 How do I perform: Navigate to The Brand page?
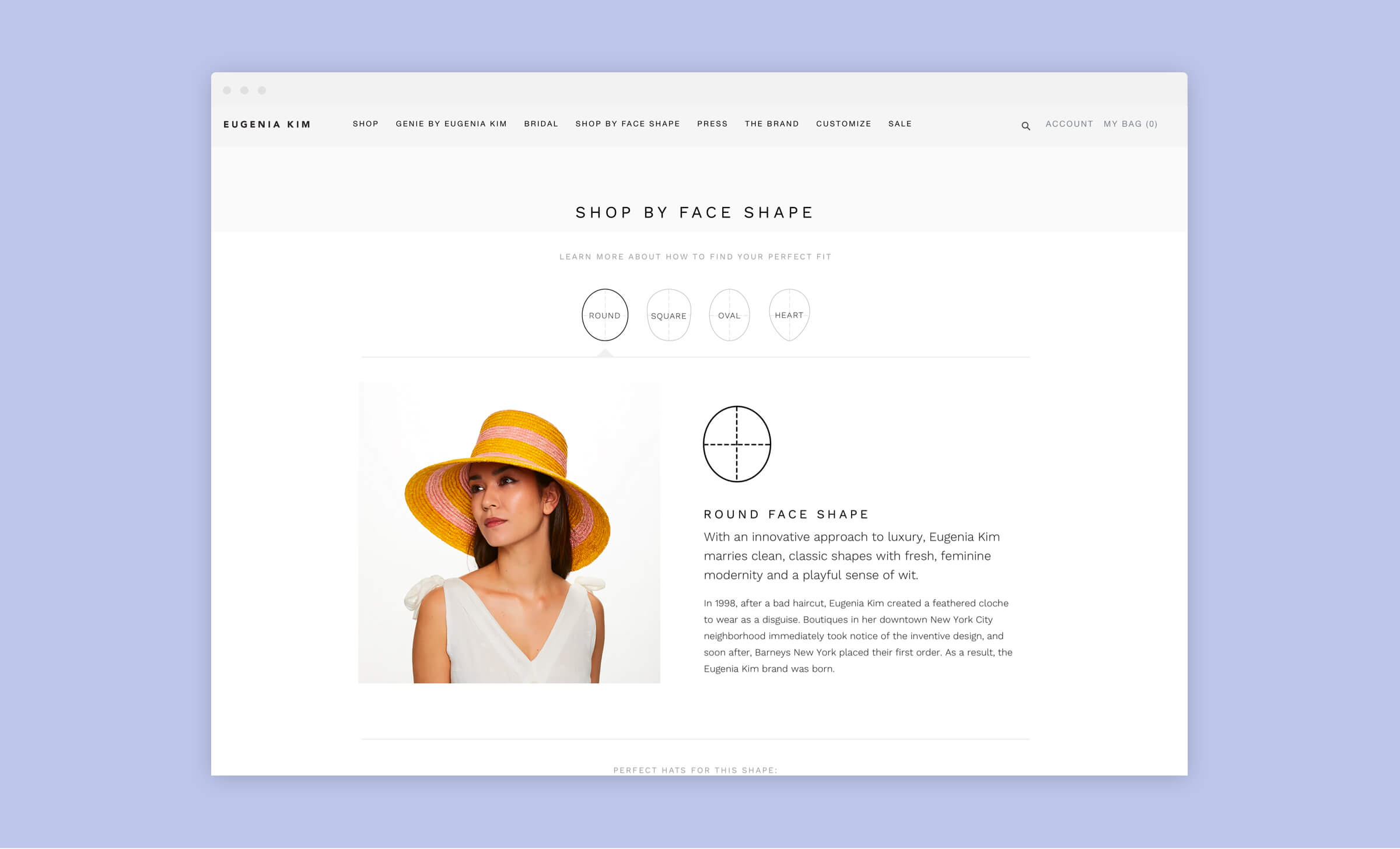(772, 124)
